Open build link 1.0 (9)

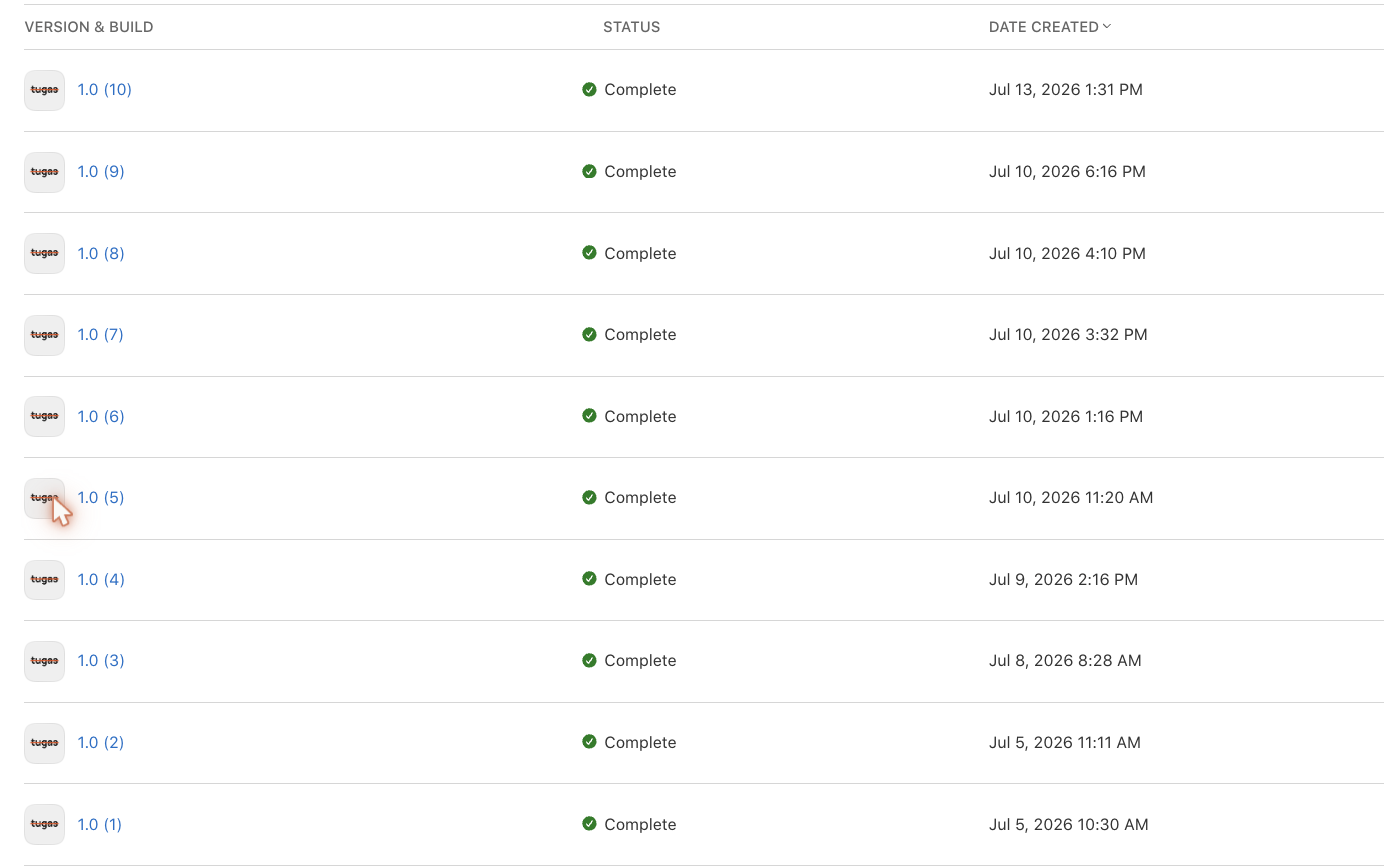coord(101,172)
